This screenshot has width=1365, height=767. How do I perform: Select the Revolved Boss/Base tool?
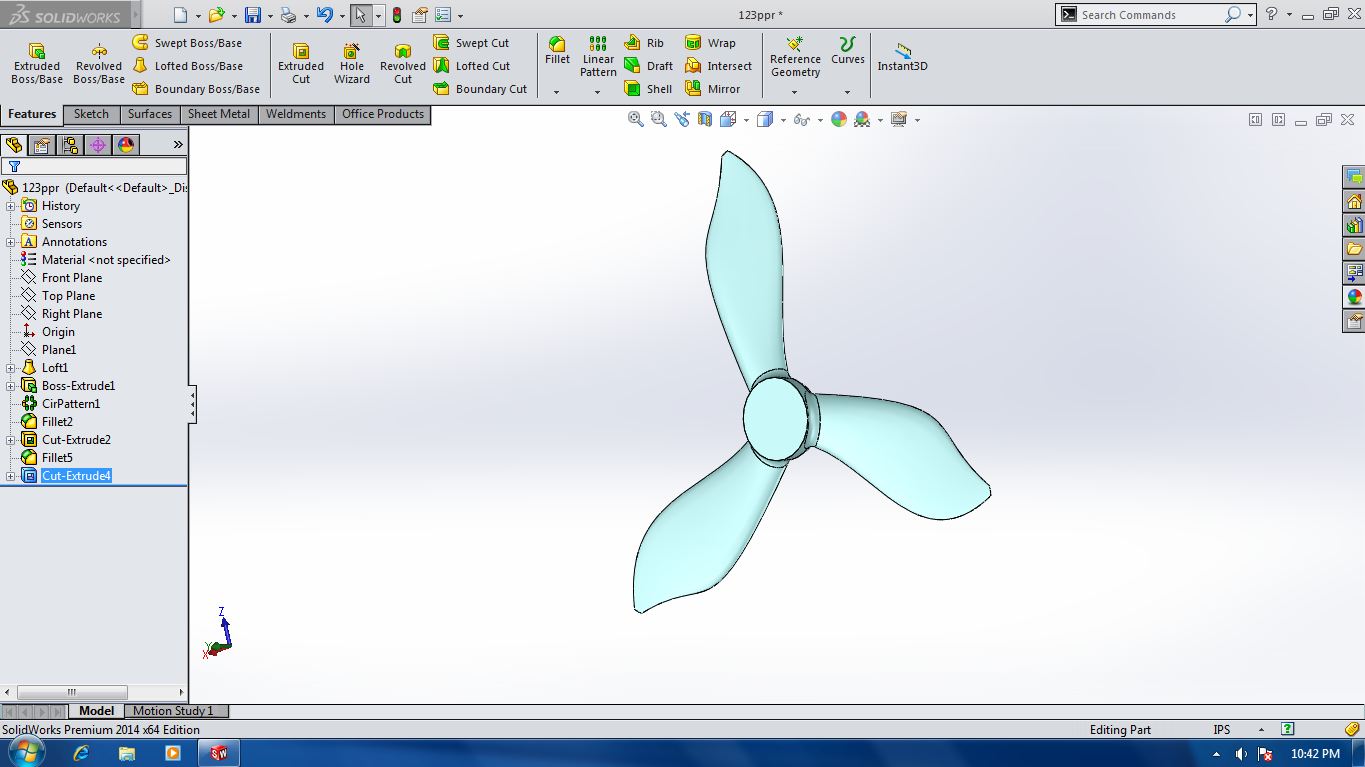pyautogui.click(x=99, y=64)
